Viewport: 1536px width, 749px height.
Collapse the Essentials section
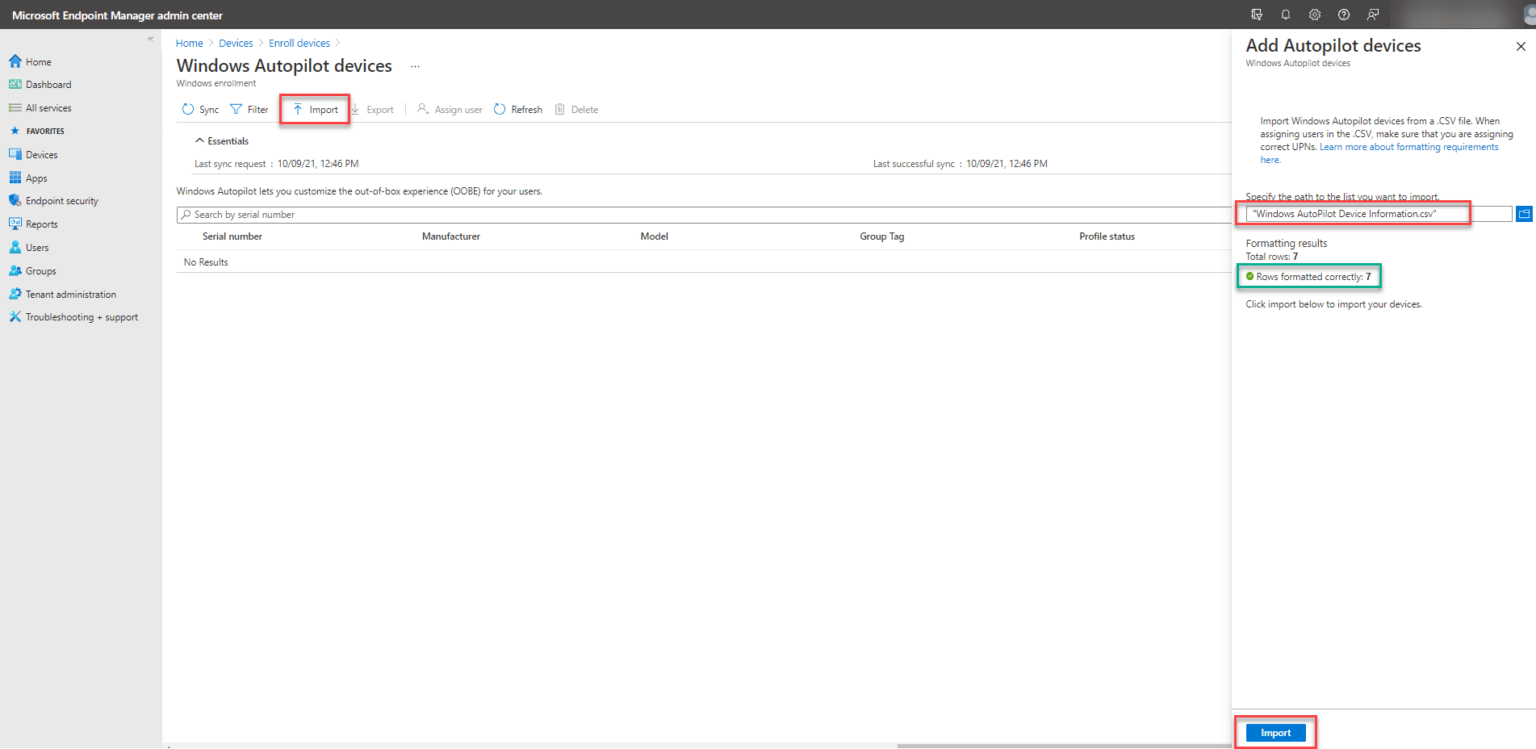199,140
